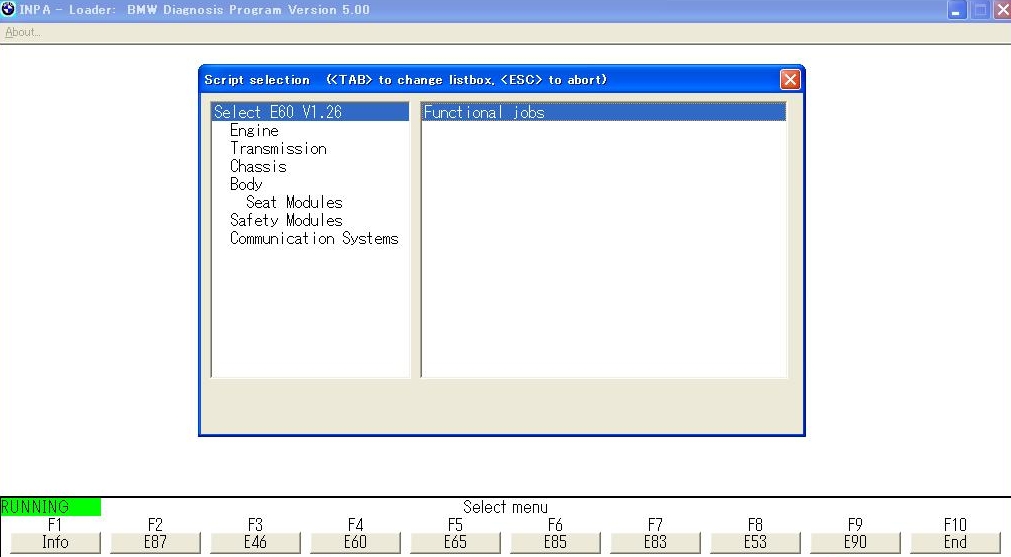
Task: Open the About menu
Action: point(22,32)
